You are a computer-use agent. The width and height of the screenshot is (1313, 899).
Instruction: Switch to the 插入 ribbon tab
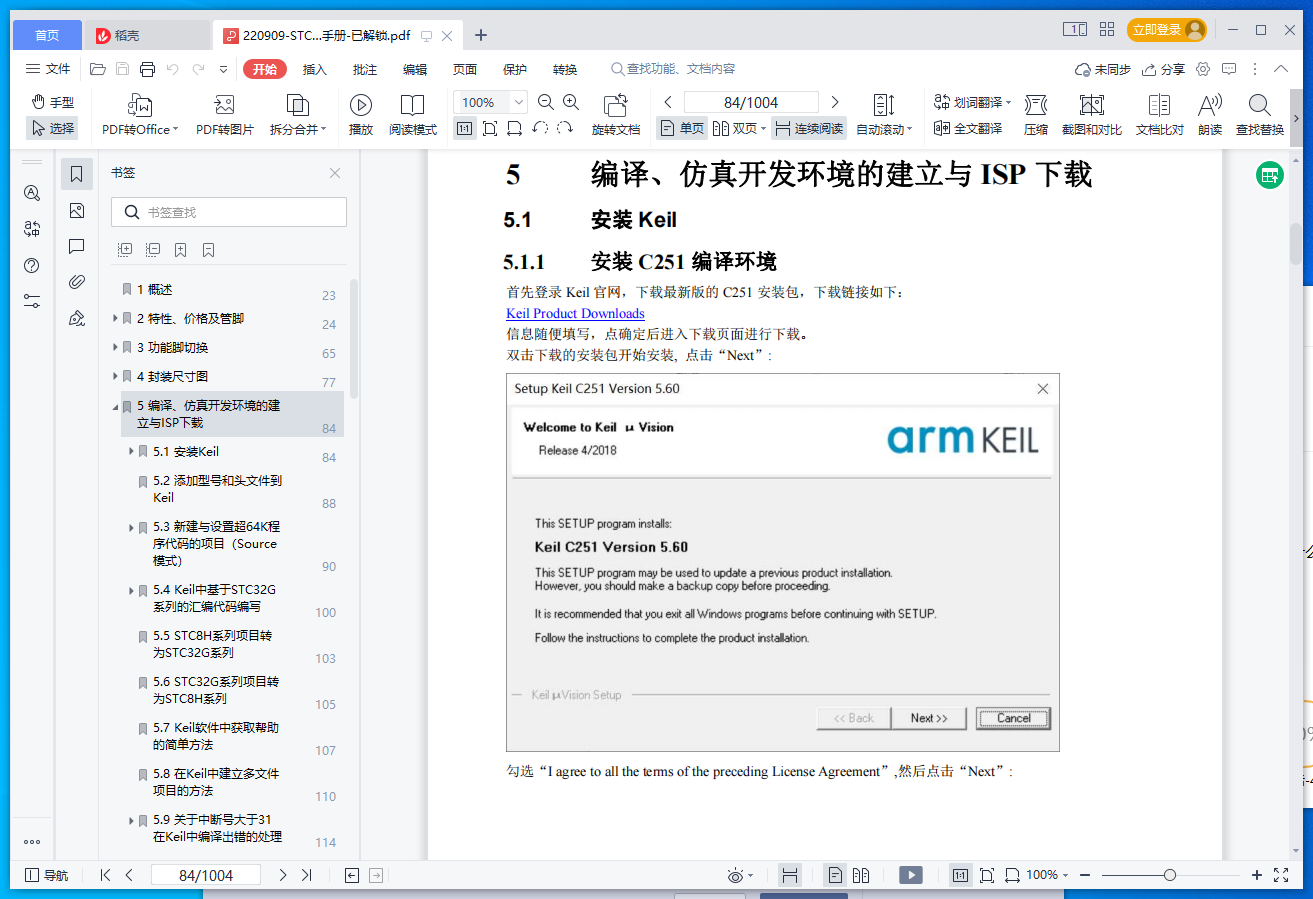(315, 69)
